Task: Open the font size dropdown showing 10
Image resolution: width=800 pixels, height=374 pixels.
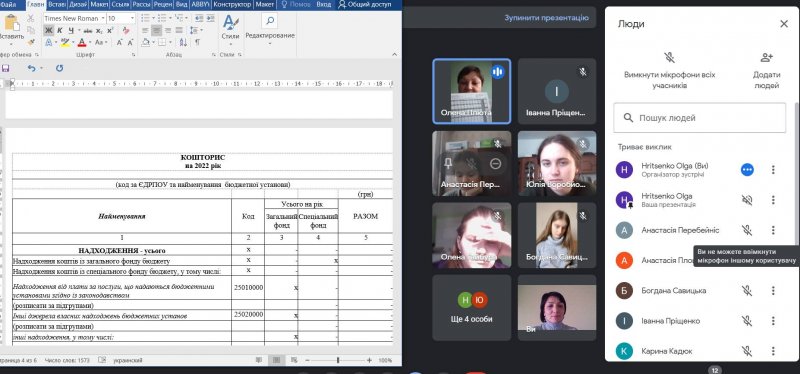Action: click(132, 18)
